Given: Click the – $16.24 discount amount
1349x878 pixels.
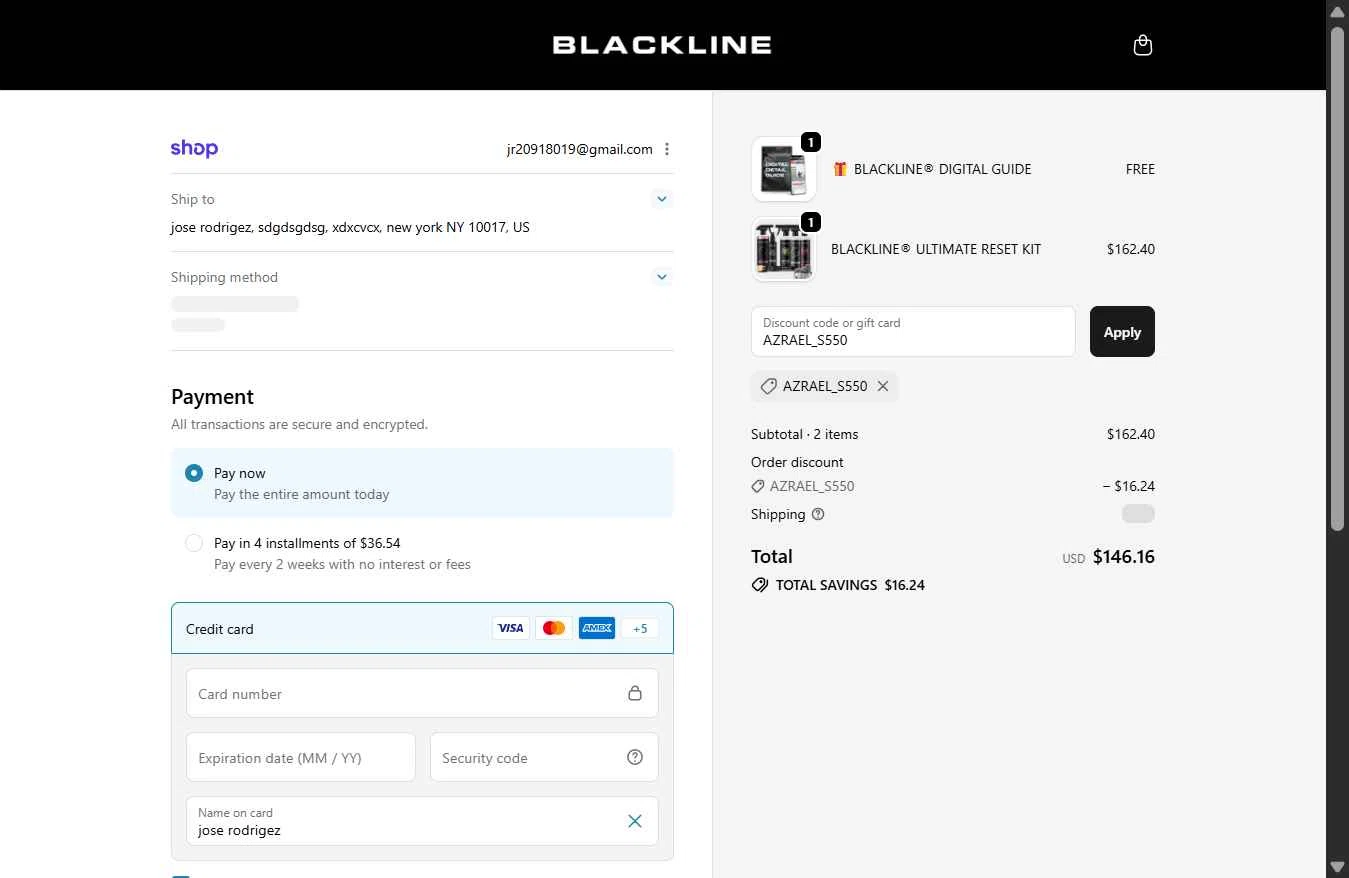Looking at the screenshot, I should [x=1129, y=486].
